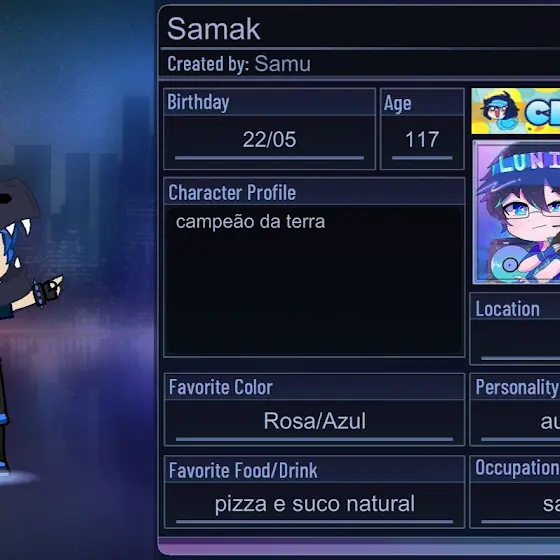Change the Favorite Color Rosa/Azul field
Screen dimensions: 560x560
coord(314,422)
